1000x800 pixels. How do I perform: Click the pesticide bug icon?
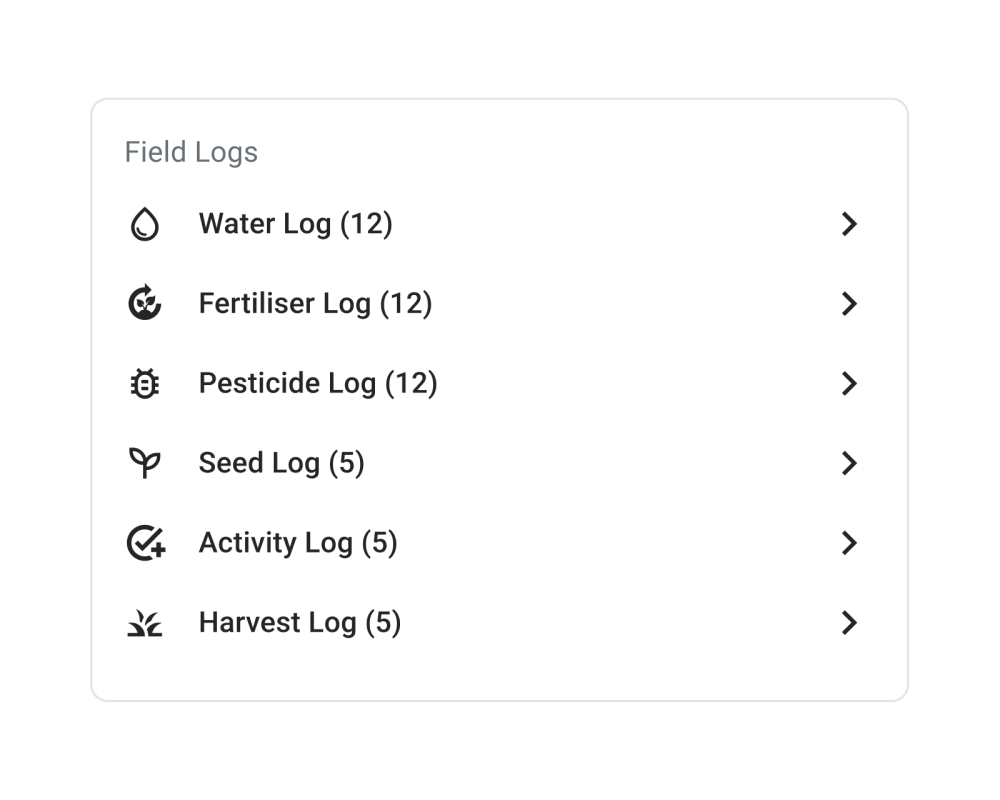point(145,383)
